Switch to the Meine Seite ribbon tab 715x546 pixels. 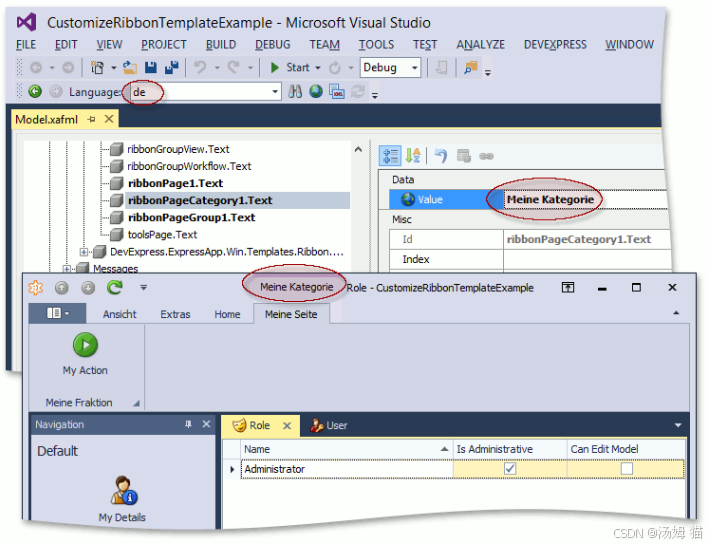point(291,314)
